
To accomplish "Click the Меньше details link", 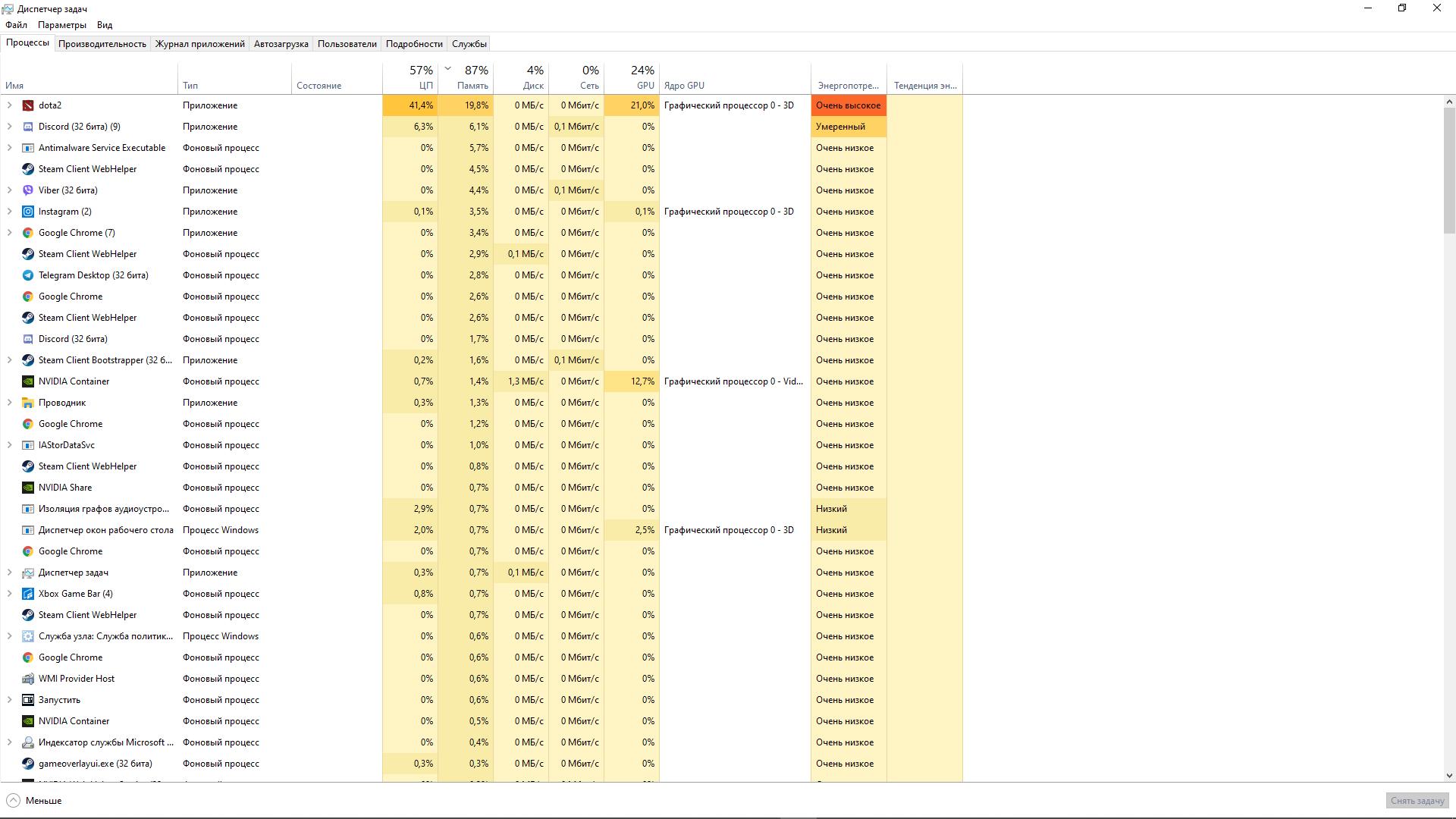I will (x=43, y=801).
